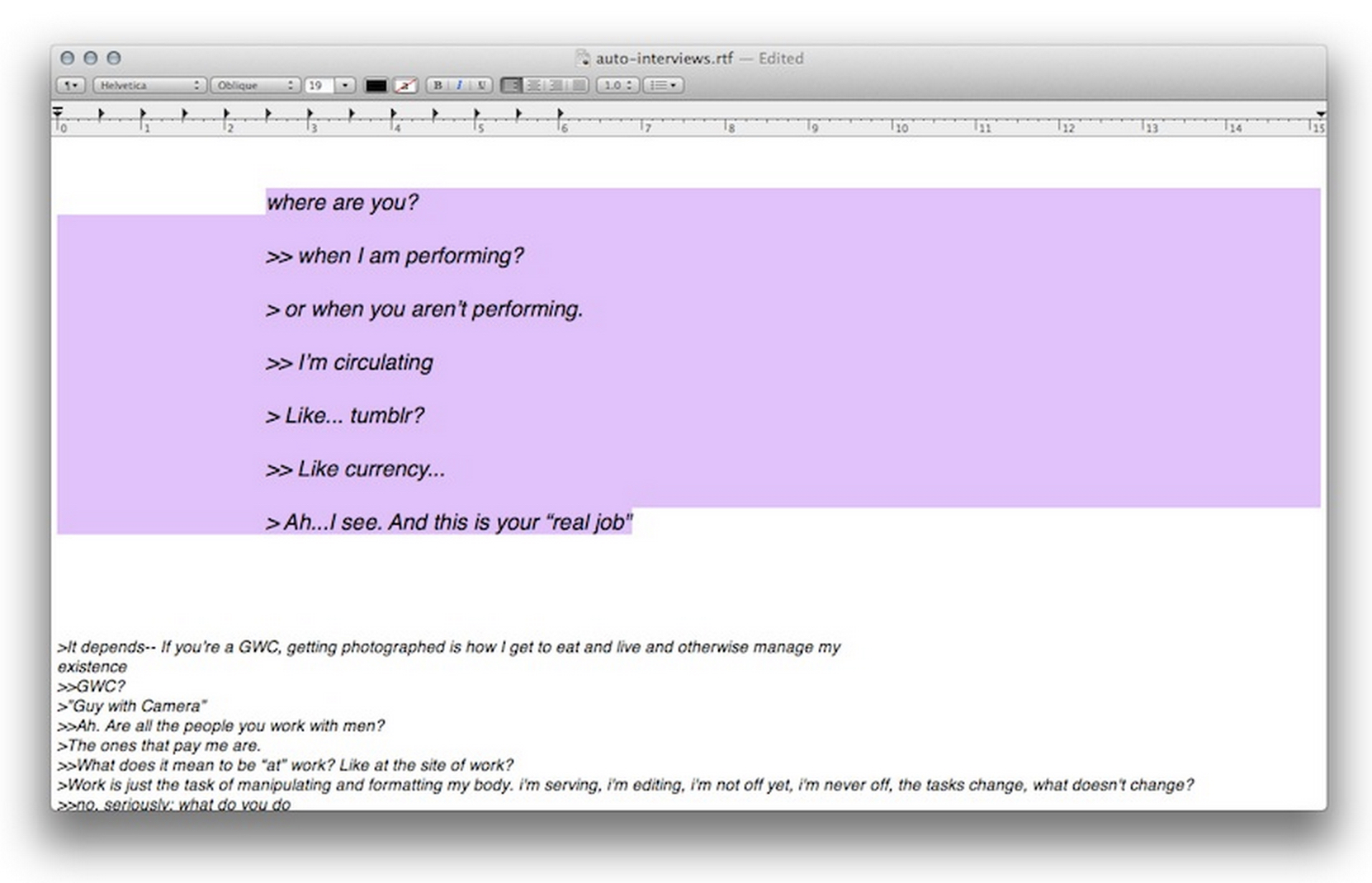
Task: Click the tab stop marker at ruler position 6
Action: pyautogui.click(x=561, y=113)
